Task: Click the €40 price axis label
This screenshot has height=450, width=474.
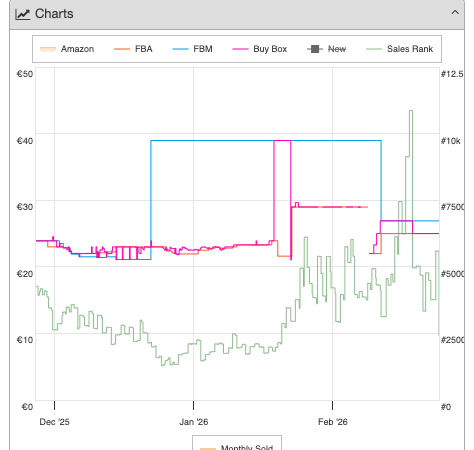Action: (25, 141)
